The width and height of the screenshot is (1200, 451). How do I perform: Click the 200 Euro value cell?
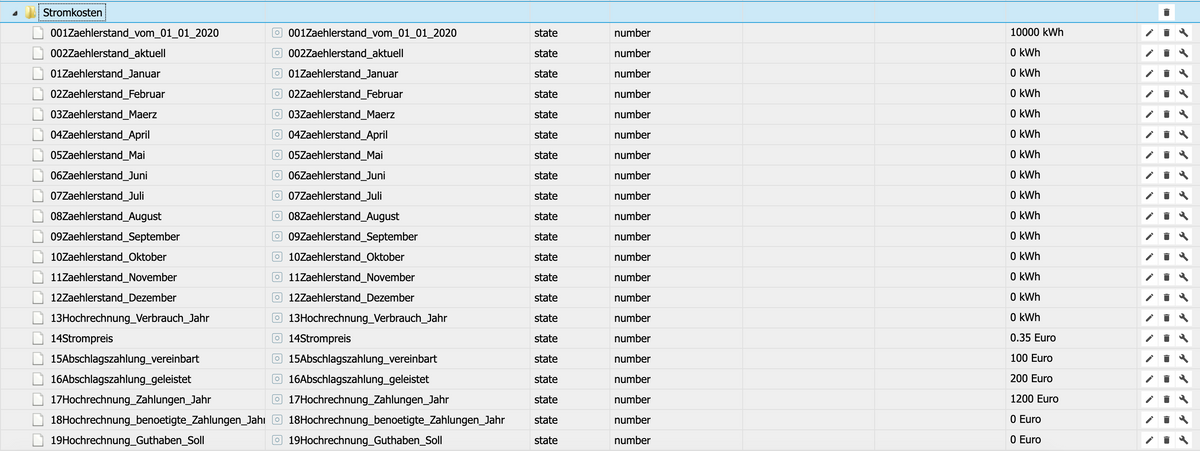click(x=1071, y=379)
